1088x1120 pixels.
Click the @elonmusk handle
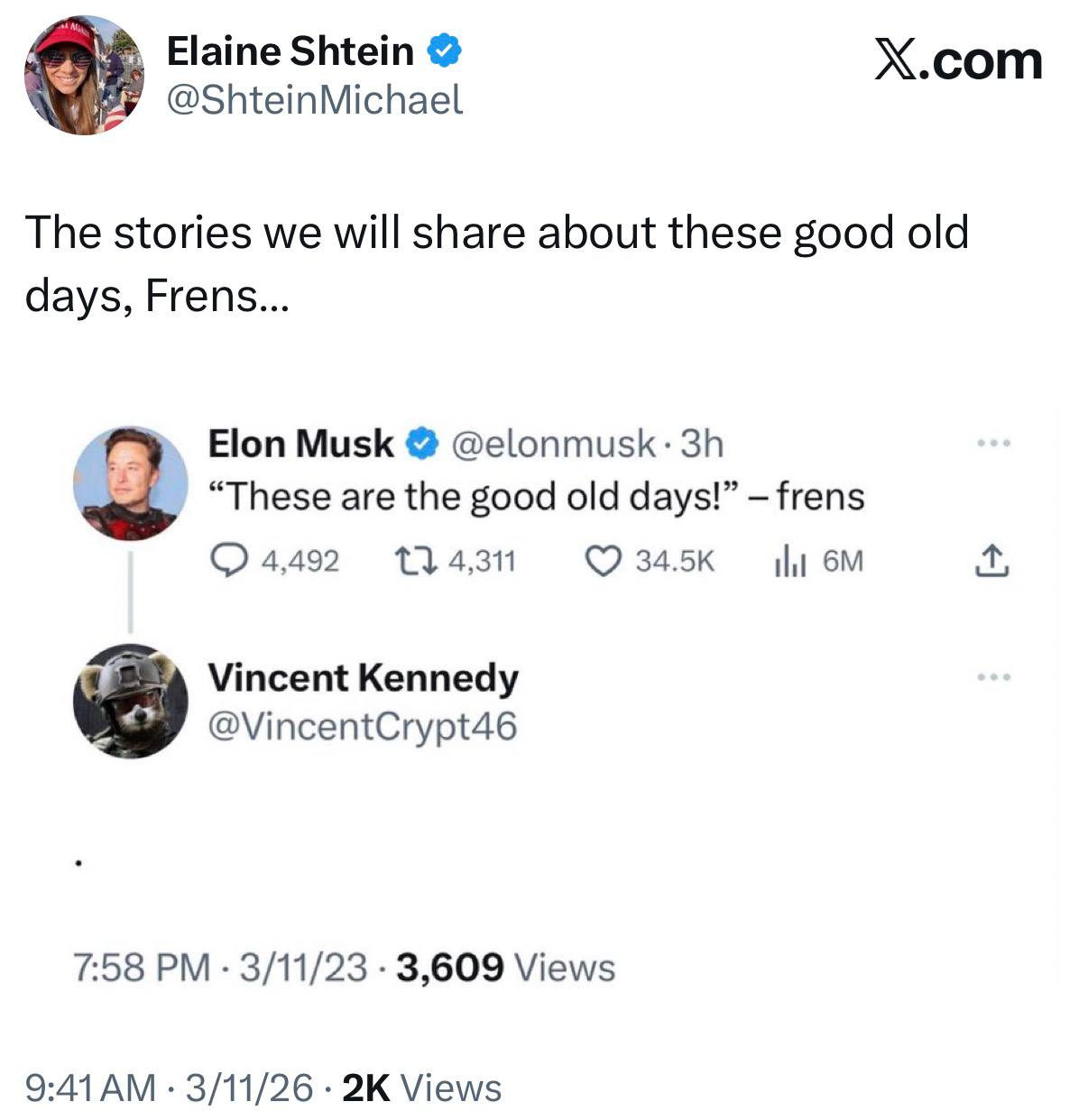pyautogui.click(x=553, y=444)
